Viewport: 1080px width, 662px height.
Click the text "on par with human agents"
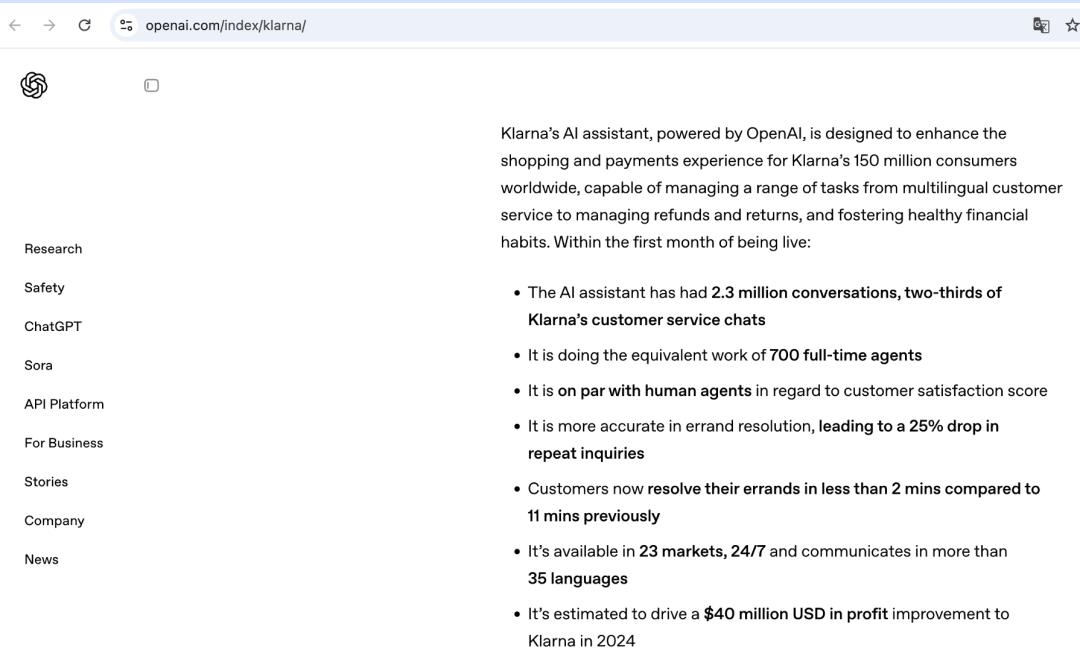pos(654,391)
